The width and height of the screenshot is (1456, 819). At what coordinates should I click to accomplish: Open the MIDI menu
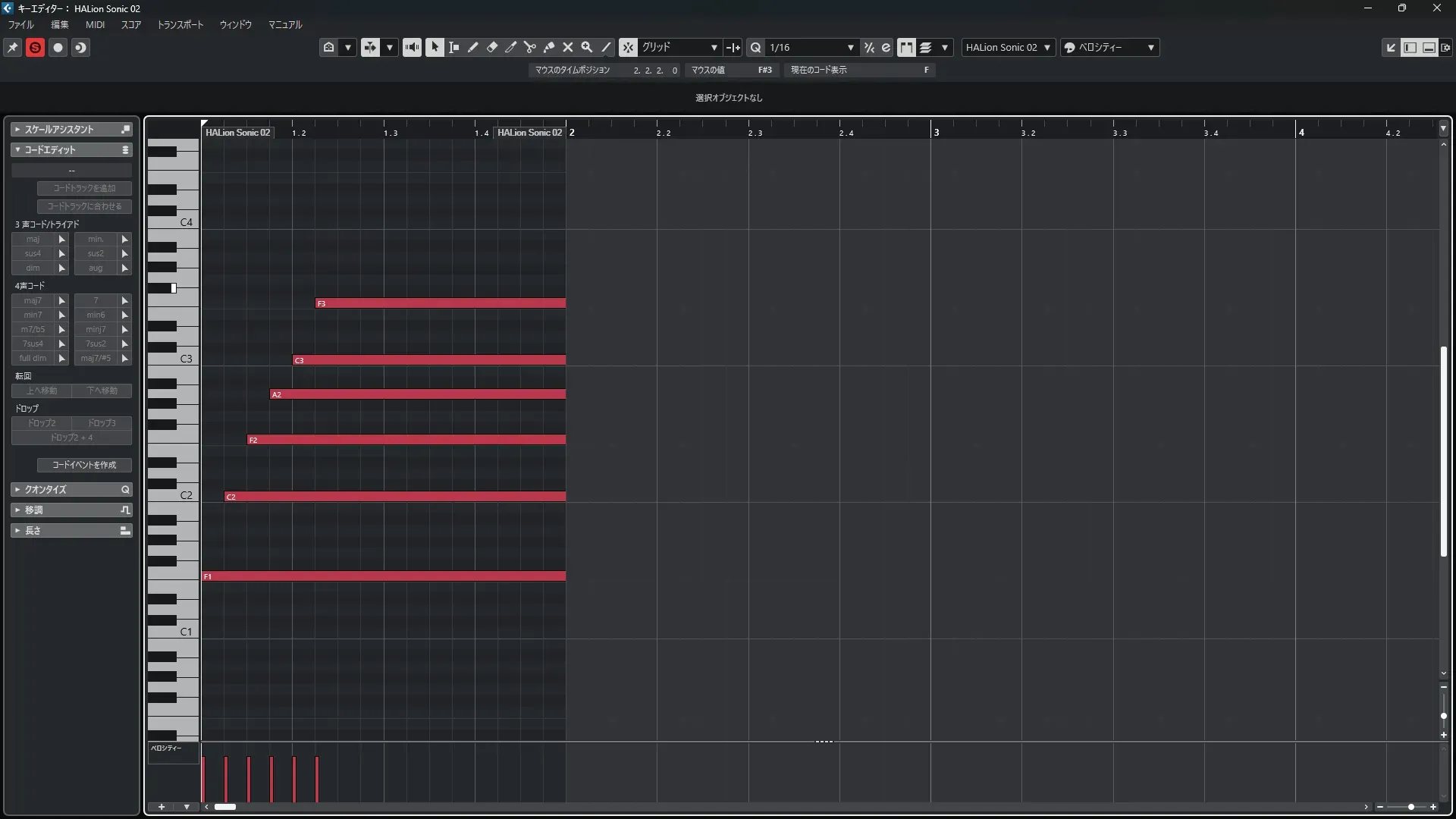click(x=95, y=24)
